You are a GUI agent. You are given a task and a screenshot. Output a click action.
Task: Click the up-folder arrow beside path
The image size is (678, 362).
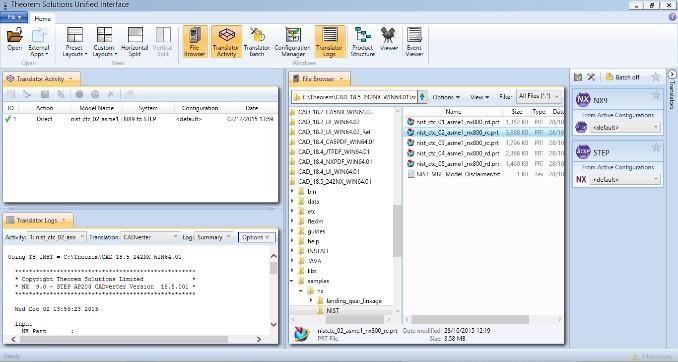422,97
